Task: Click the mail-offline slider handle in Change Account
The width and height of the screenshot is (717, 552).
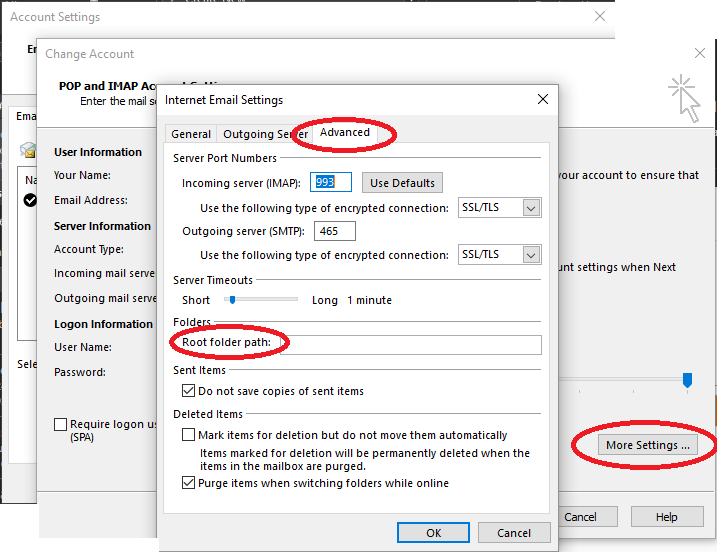Action: pos(687,380)
